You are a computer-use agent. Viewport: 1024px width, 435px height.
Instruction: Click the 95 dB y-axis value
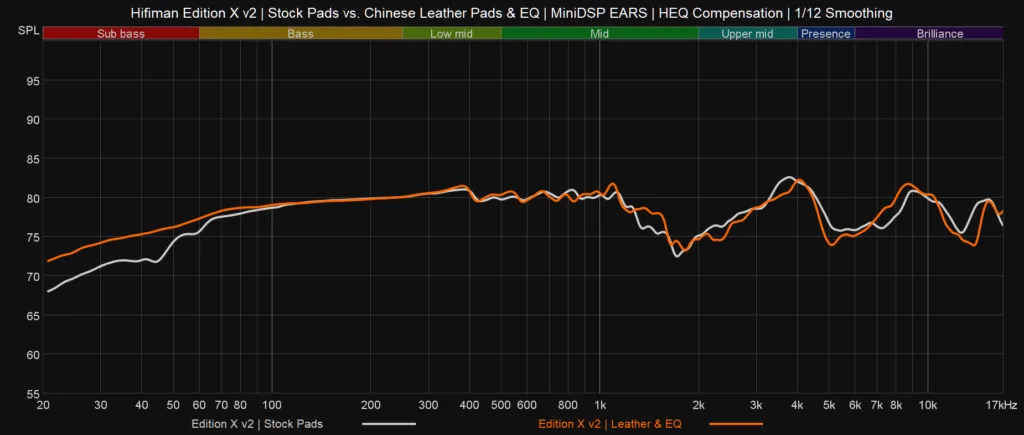coord(33,81)
